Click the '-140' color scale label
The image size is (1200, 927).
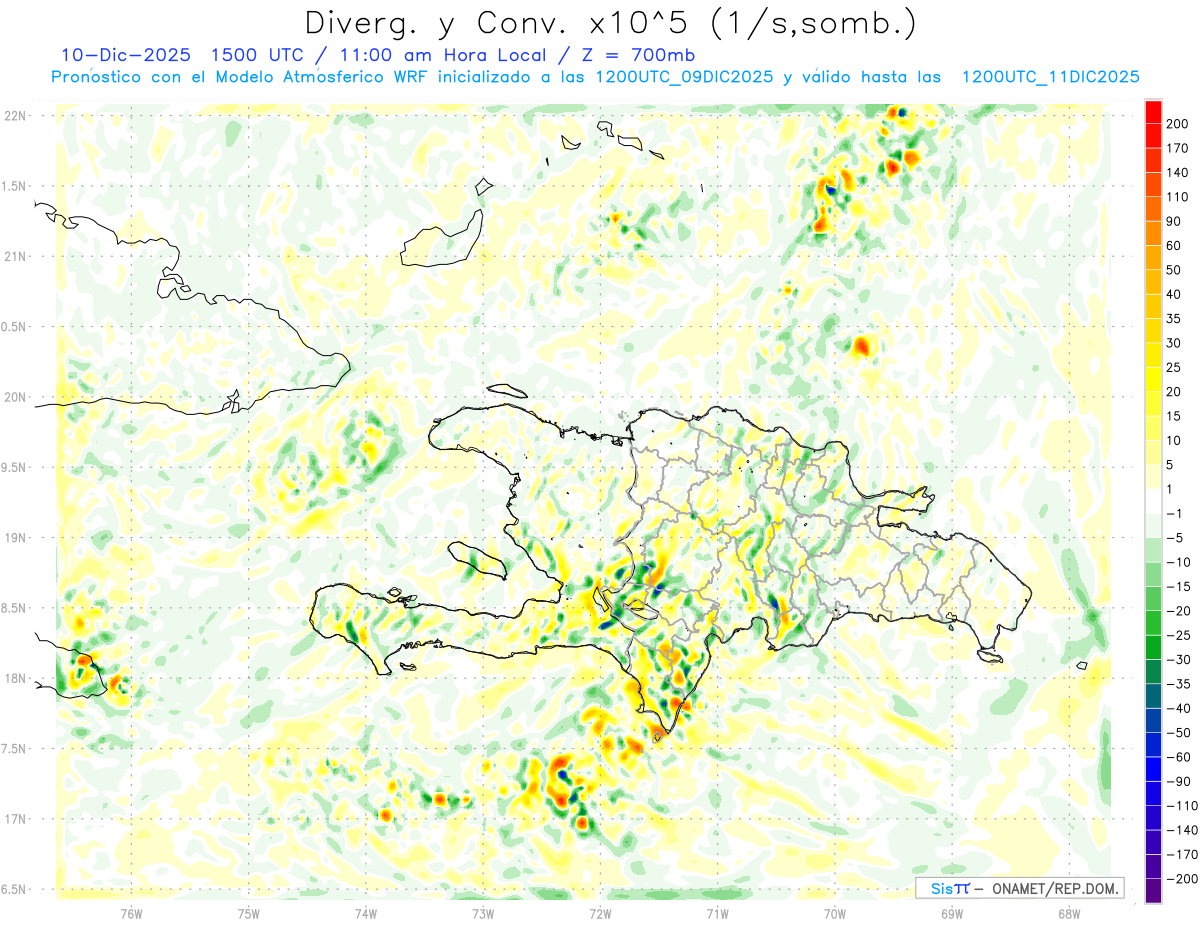click(1181, 830)
